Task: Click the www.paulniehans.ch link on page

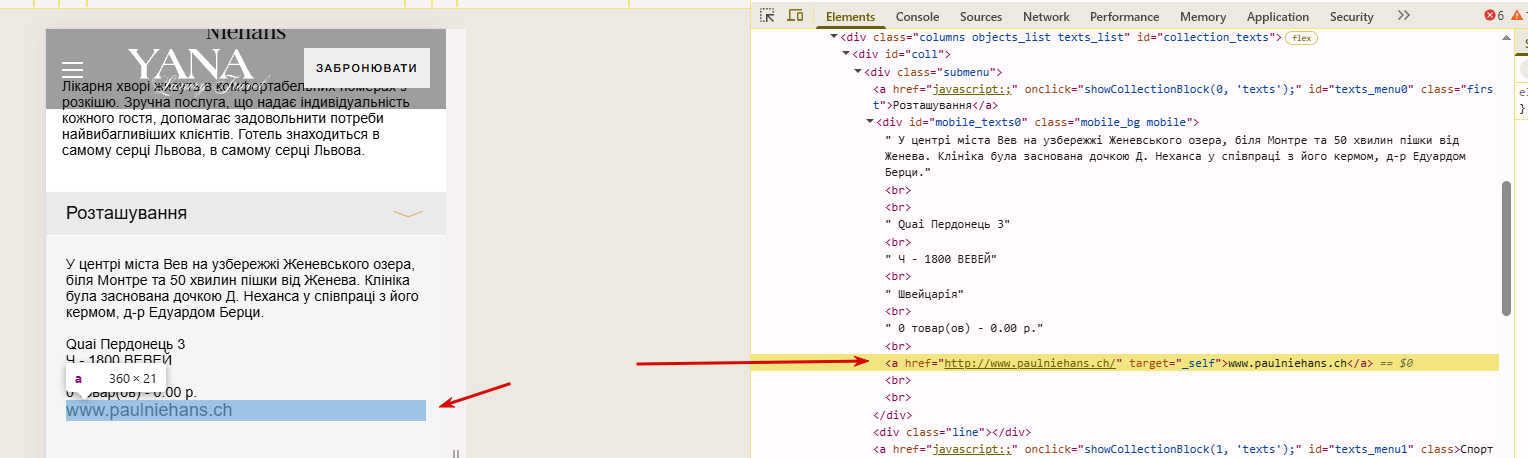Action: pos(149,410)
